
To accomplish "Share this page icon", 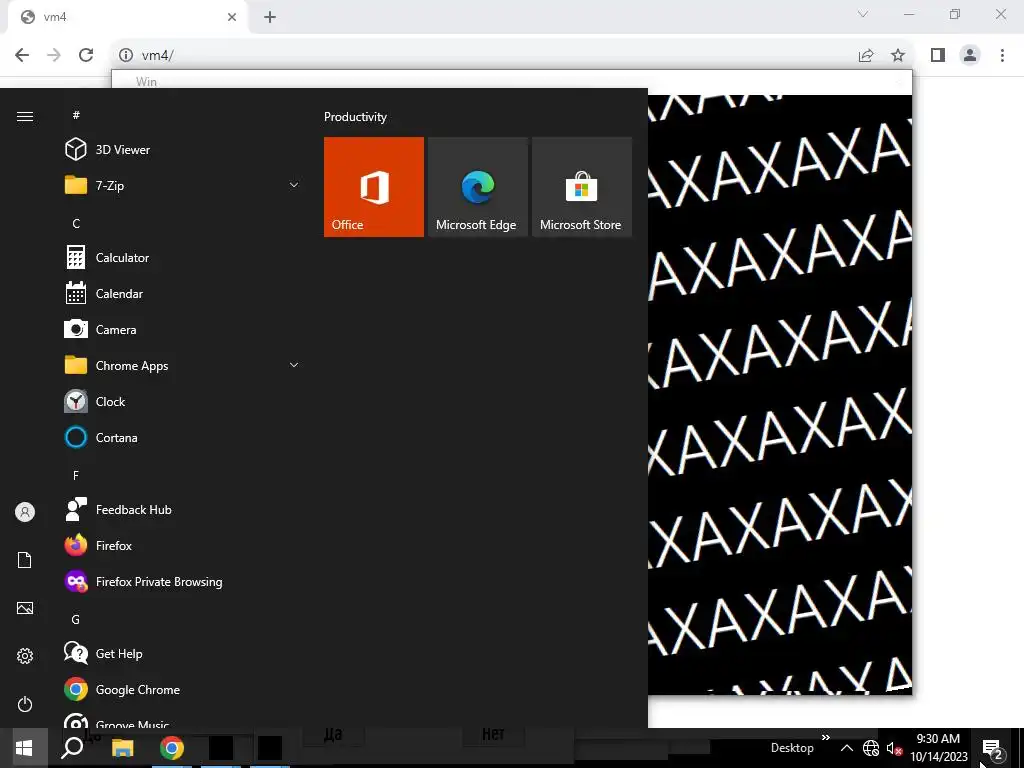I will (x=866, y=56).
